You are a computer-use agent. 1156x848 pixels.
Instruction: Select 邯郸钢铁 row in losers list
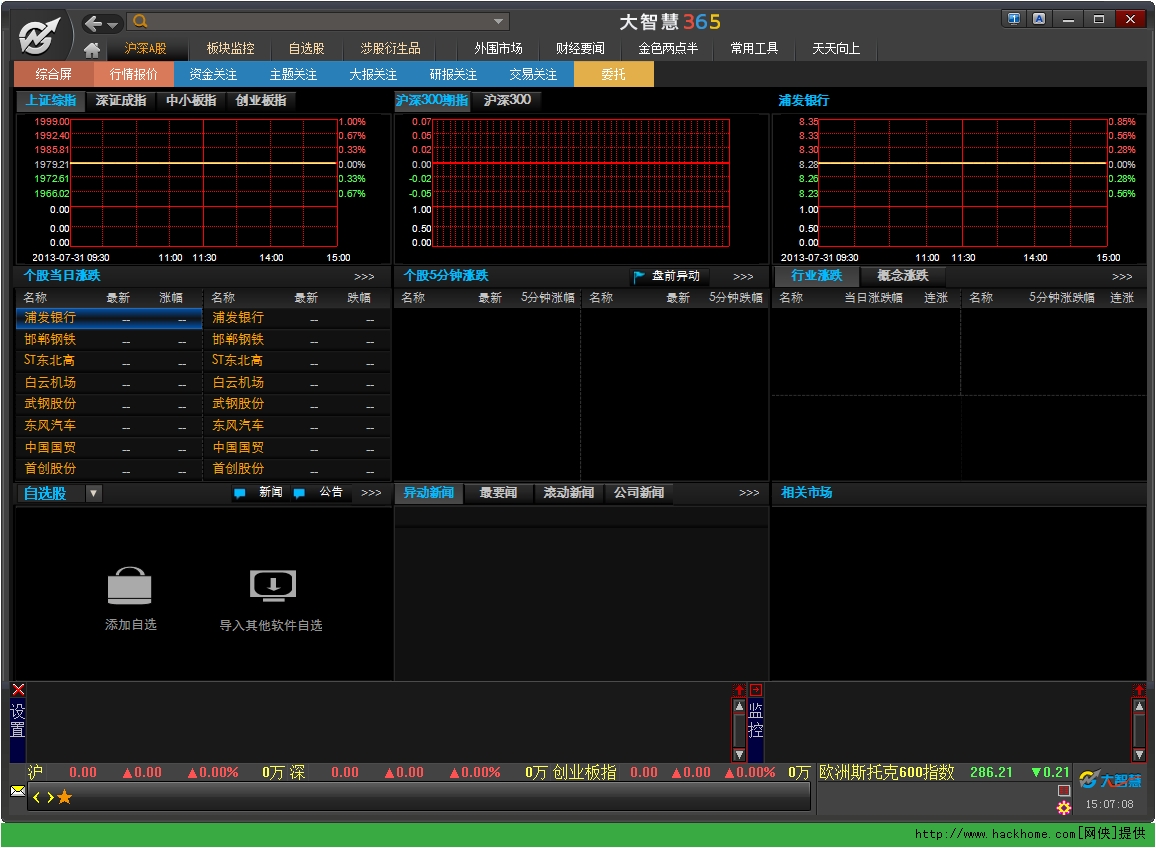pyautogui.click(x=297, y=340)
